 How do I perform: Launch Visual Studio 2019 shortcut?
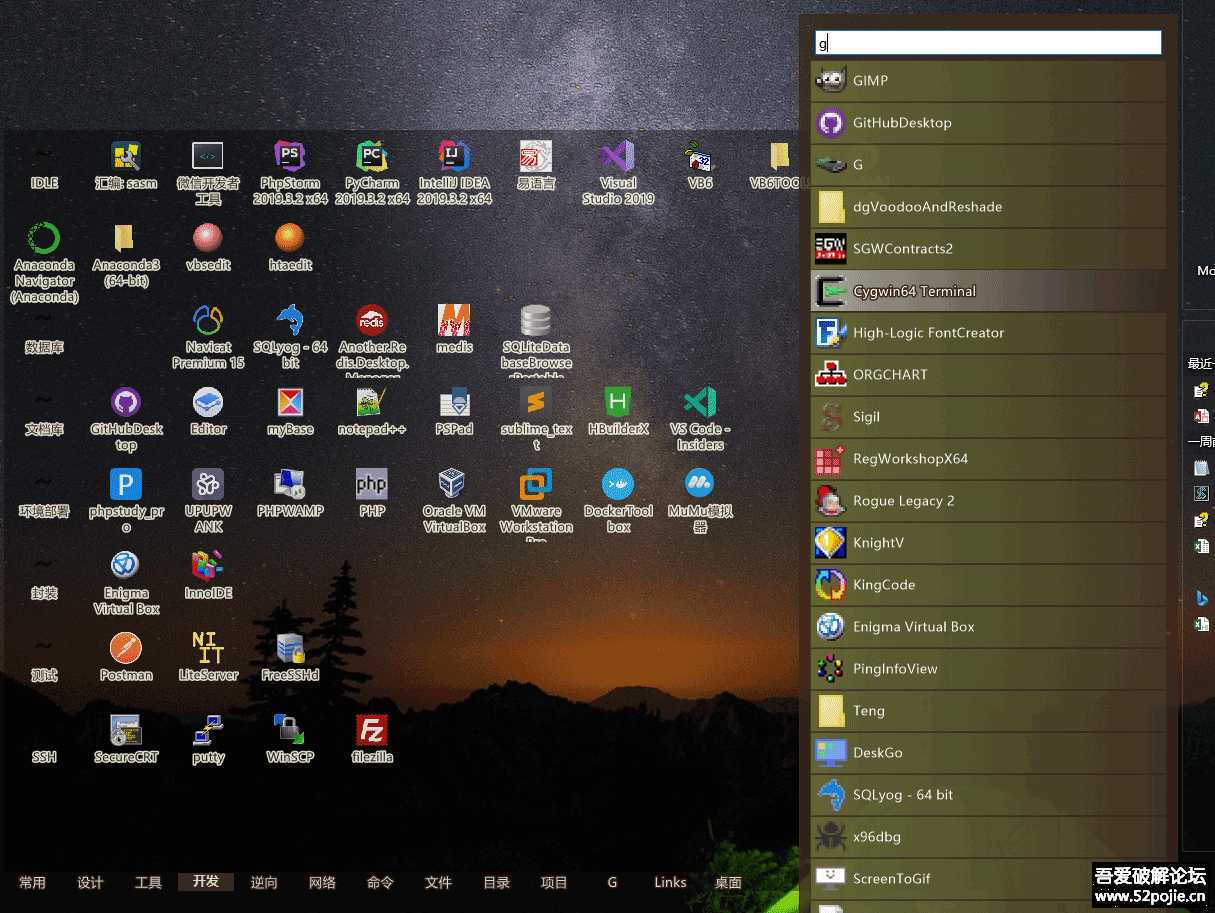[x=618, y=158]
